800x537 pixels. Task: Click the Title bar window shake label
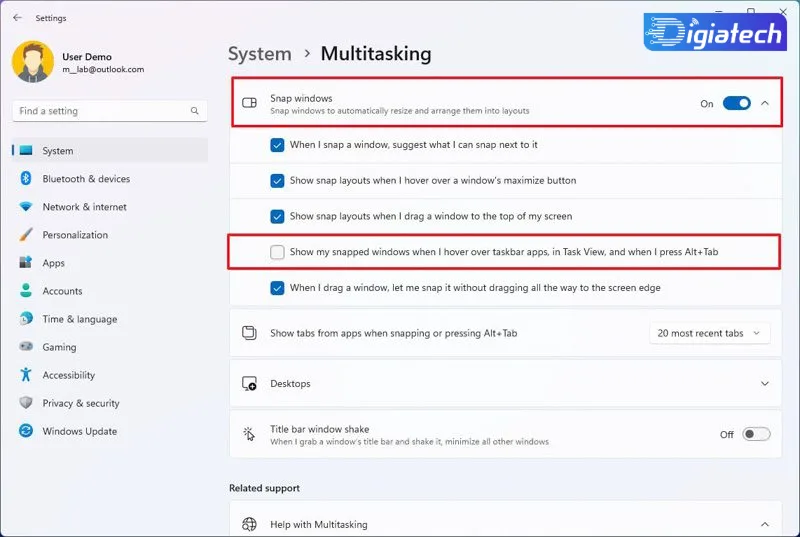(x=319, y=429)
